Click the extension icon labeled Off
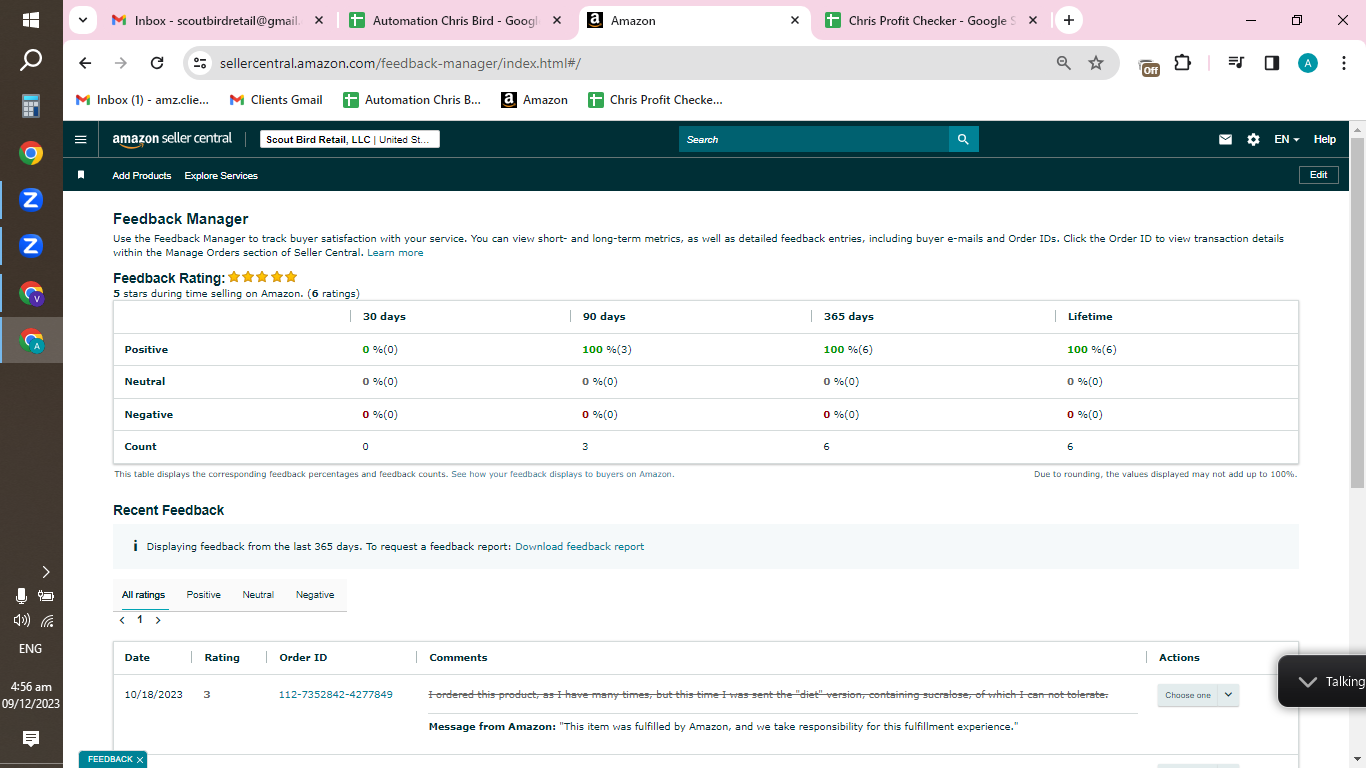This screenshot has width=1366, height=768. click(1149, 65)
